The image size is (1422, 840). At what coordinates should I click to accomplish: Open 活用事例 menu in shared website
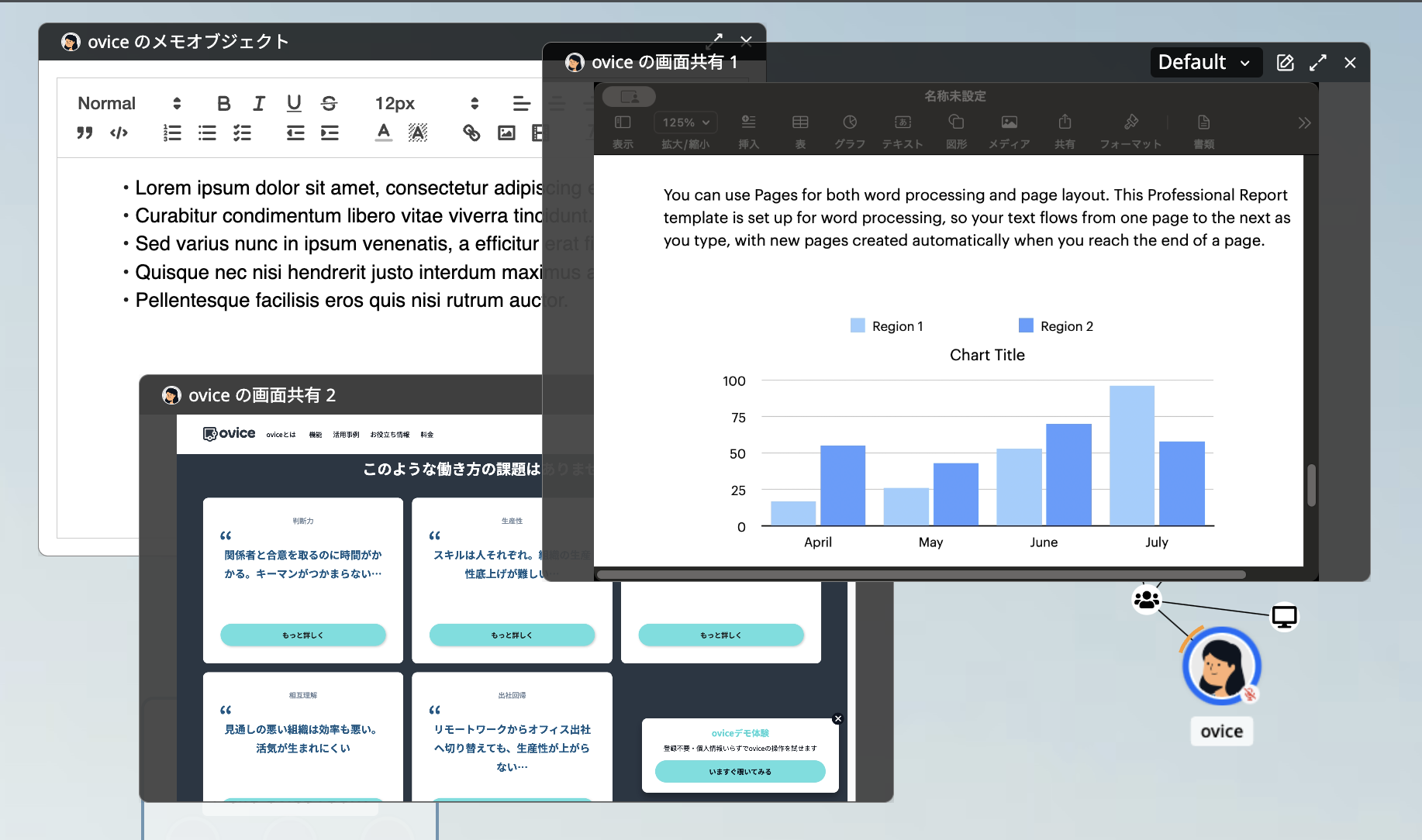pyautogui.click(x=346, y=435)
